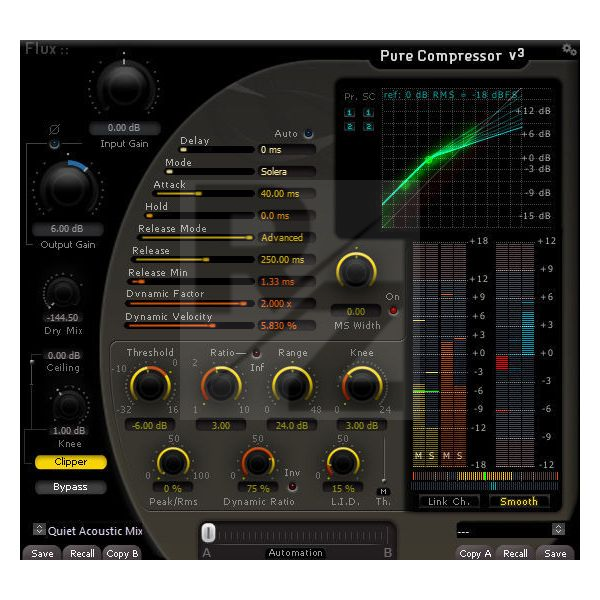Click the Dynamic Velocity slider
The width and height of the screenshot is (600, 600).
point(189,326)
